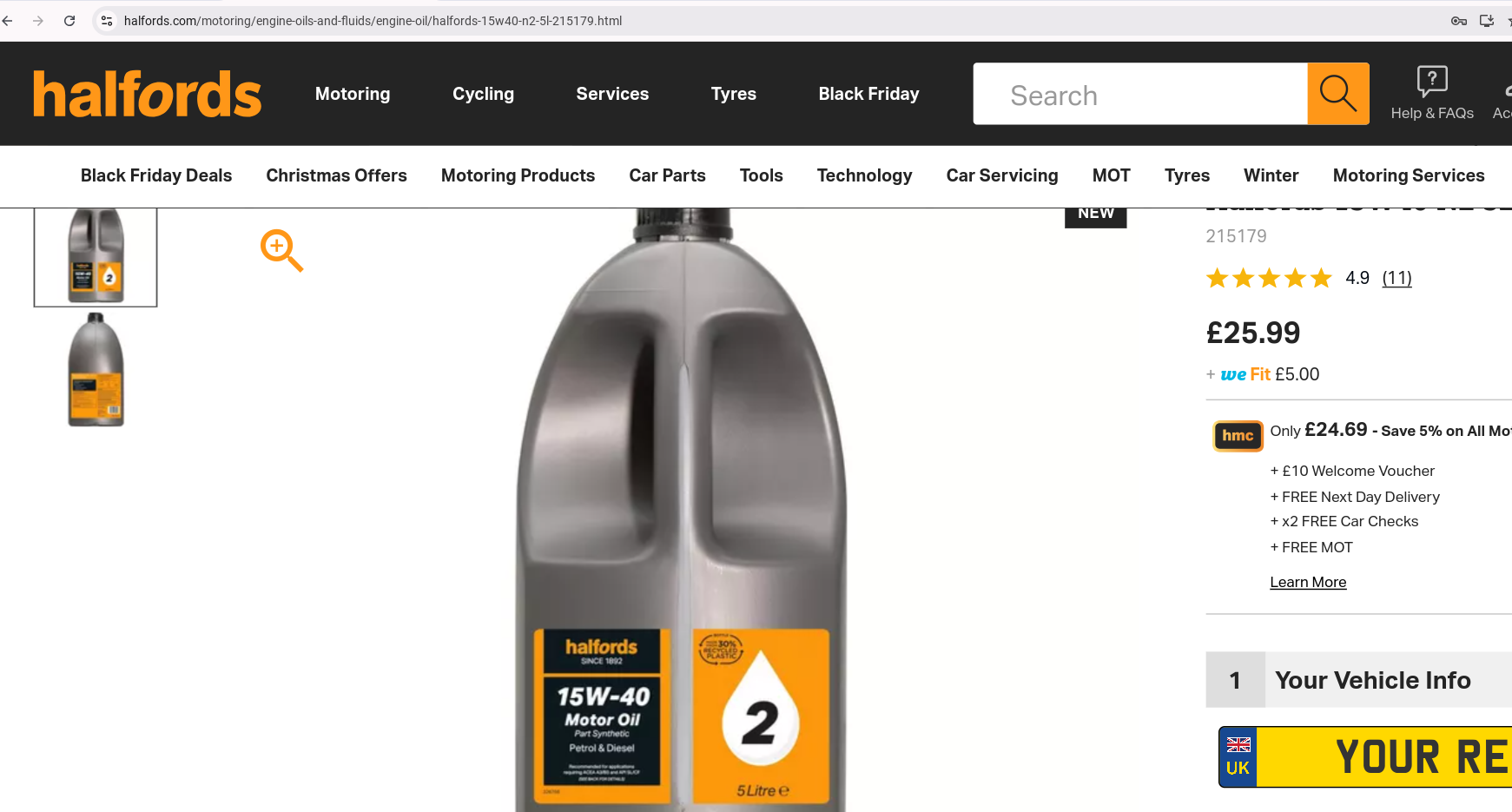Select the second product thumbnail showing the bottle's back
Screen dimensions: 1512x812
tap(96, 370)
